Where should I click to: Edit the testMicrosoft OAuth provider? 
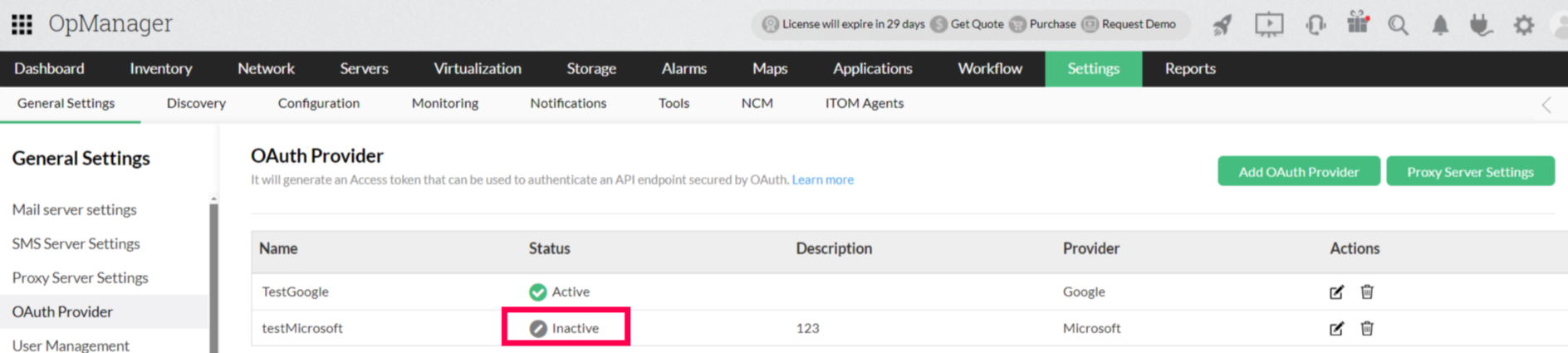(x=1336, y=328)
